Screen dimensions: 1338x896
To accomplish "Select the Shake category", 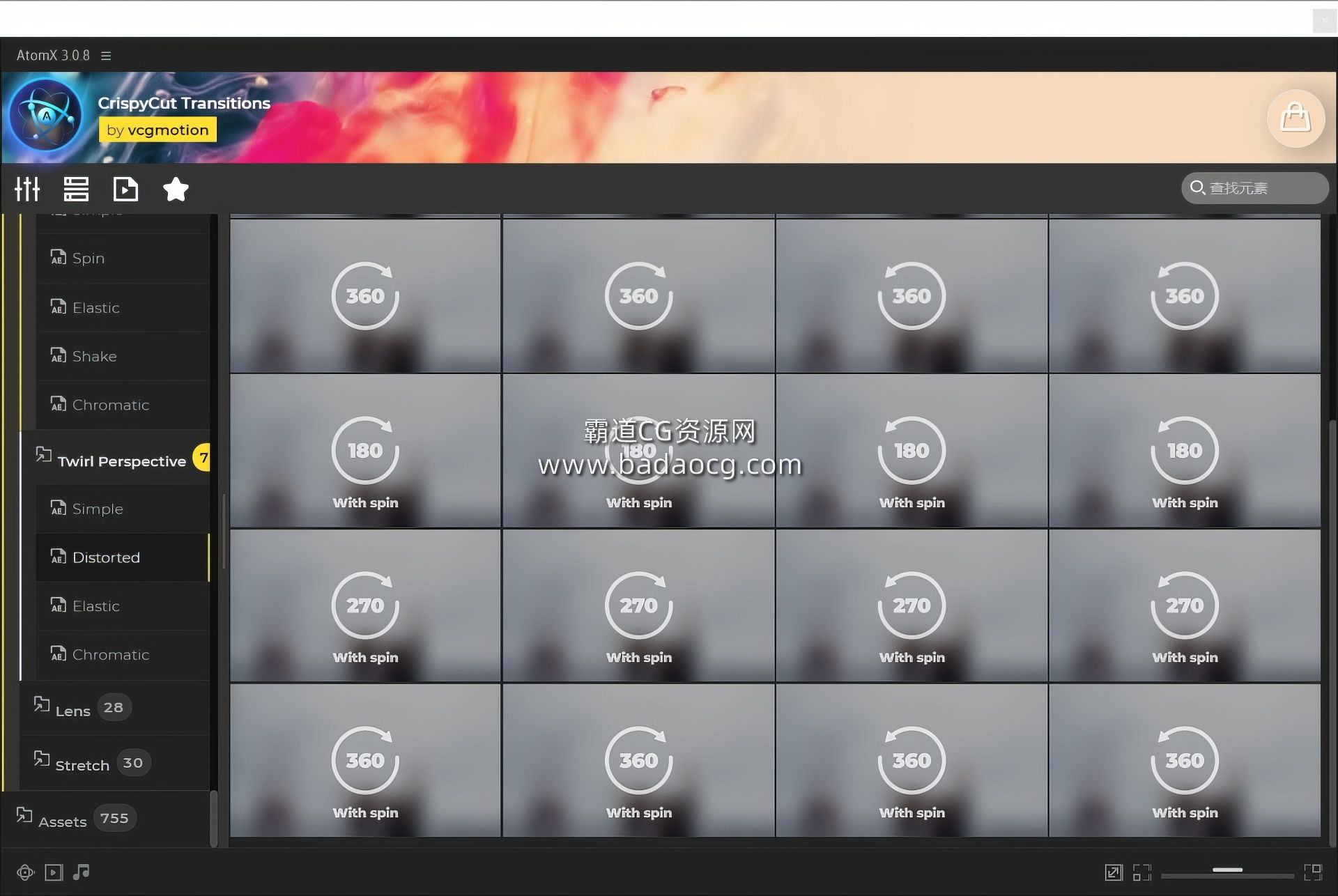I will [x=123, y=356].
